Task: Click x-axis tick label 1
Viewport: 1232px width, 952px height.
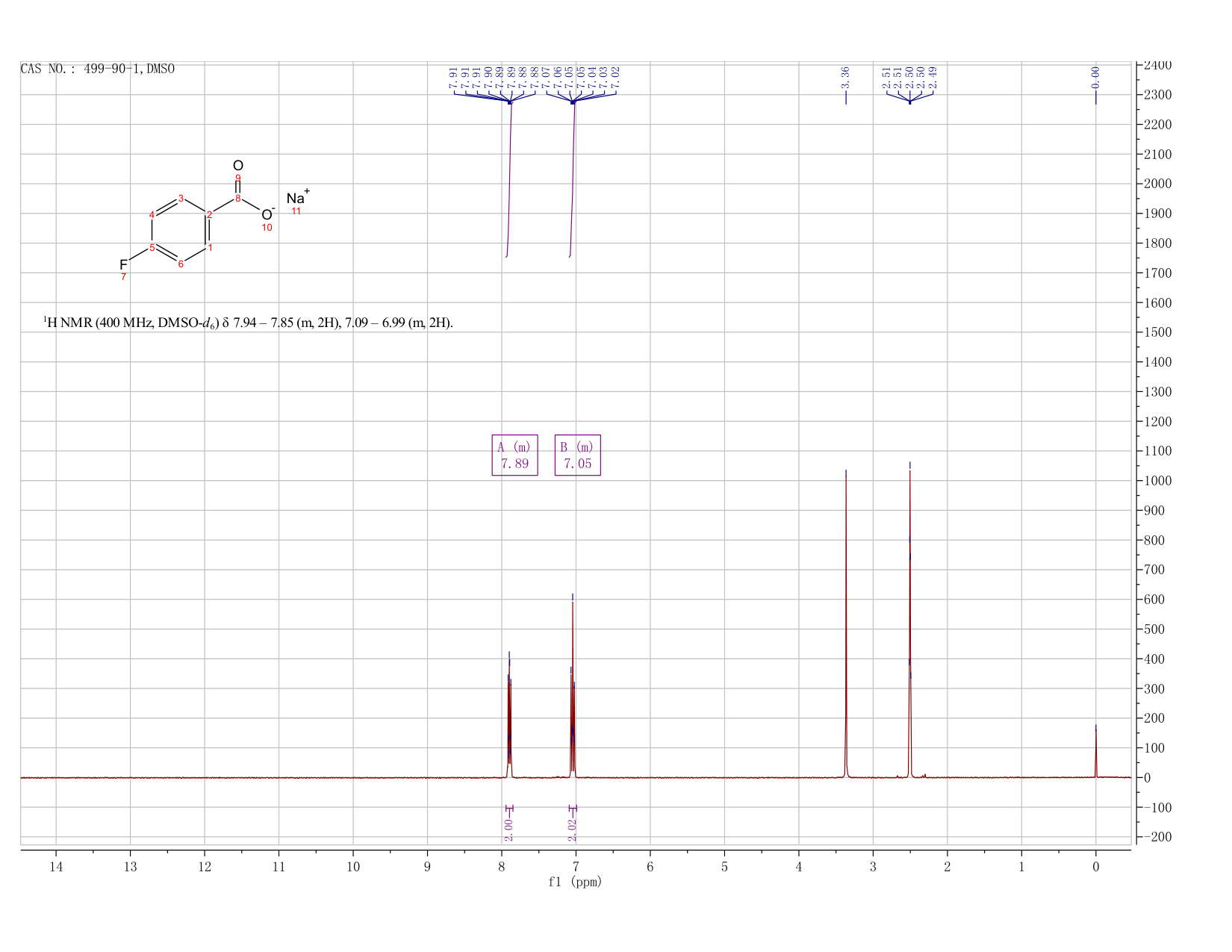Action: [x=1021, y=867]
